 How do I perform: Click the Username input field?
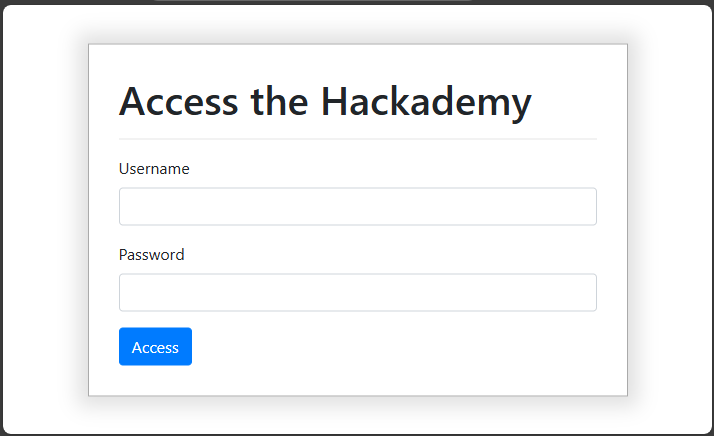tap(357, 207)
